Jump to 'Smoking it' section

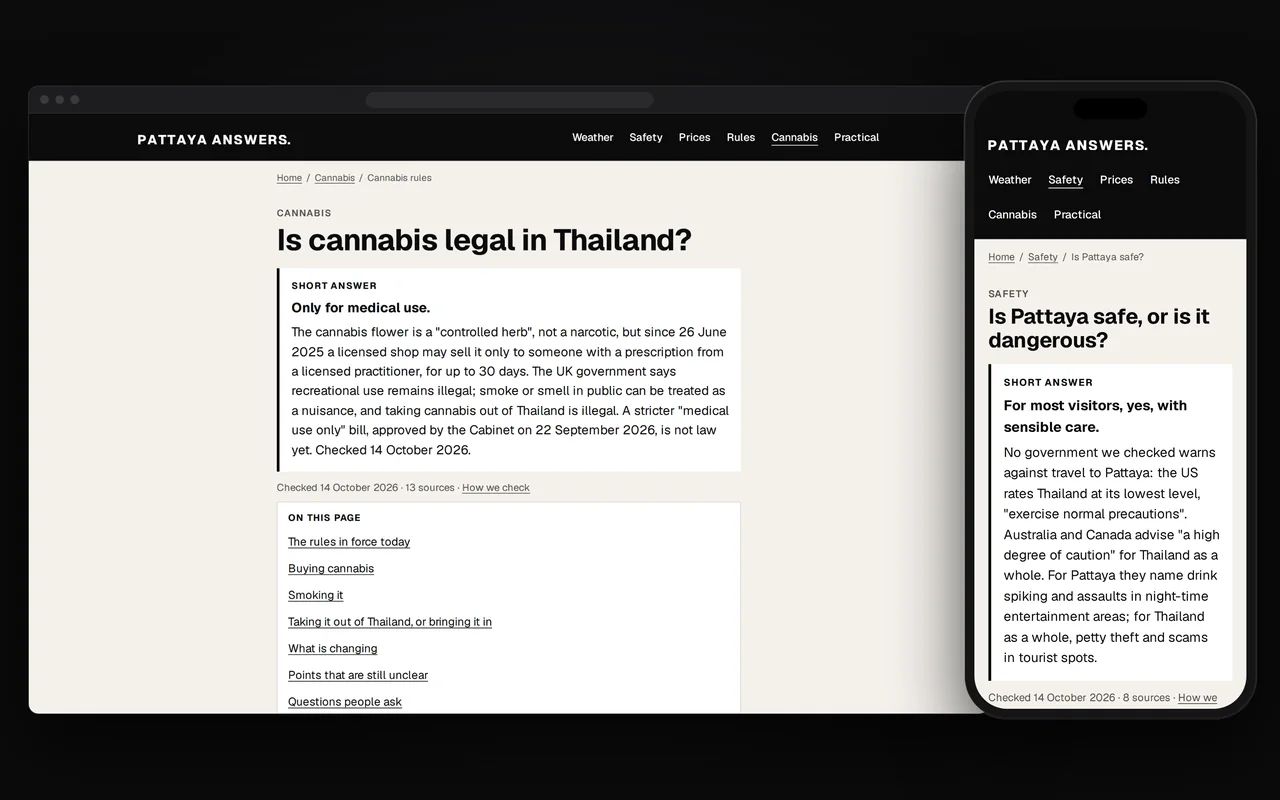pos(316,595)
